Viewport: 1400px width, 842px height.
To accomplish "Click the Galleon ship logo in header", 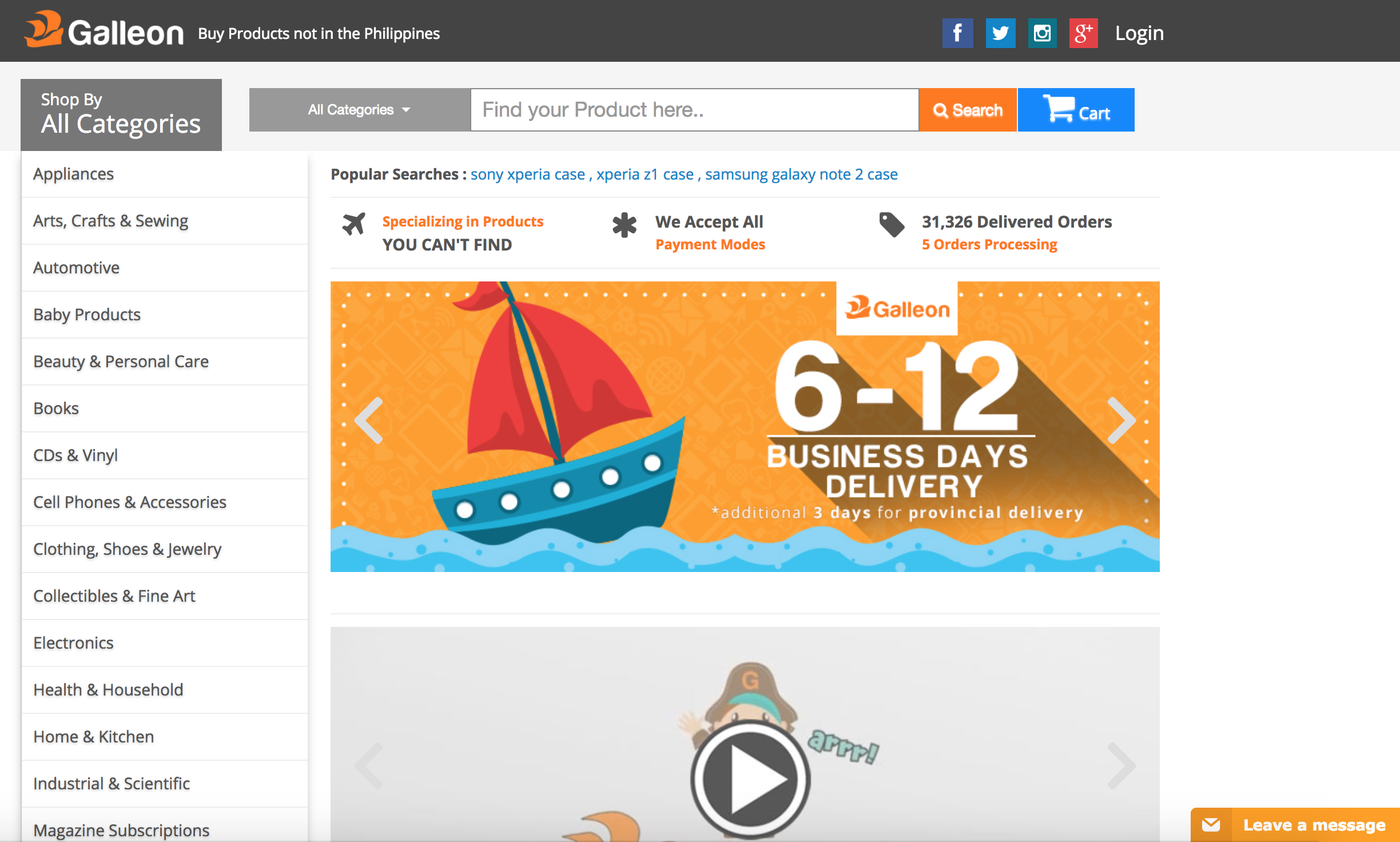I will click(x=104, y=30).
